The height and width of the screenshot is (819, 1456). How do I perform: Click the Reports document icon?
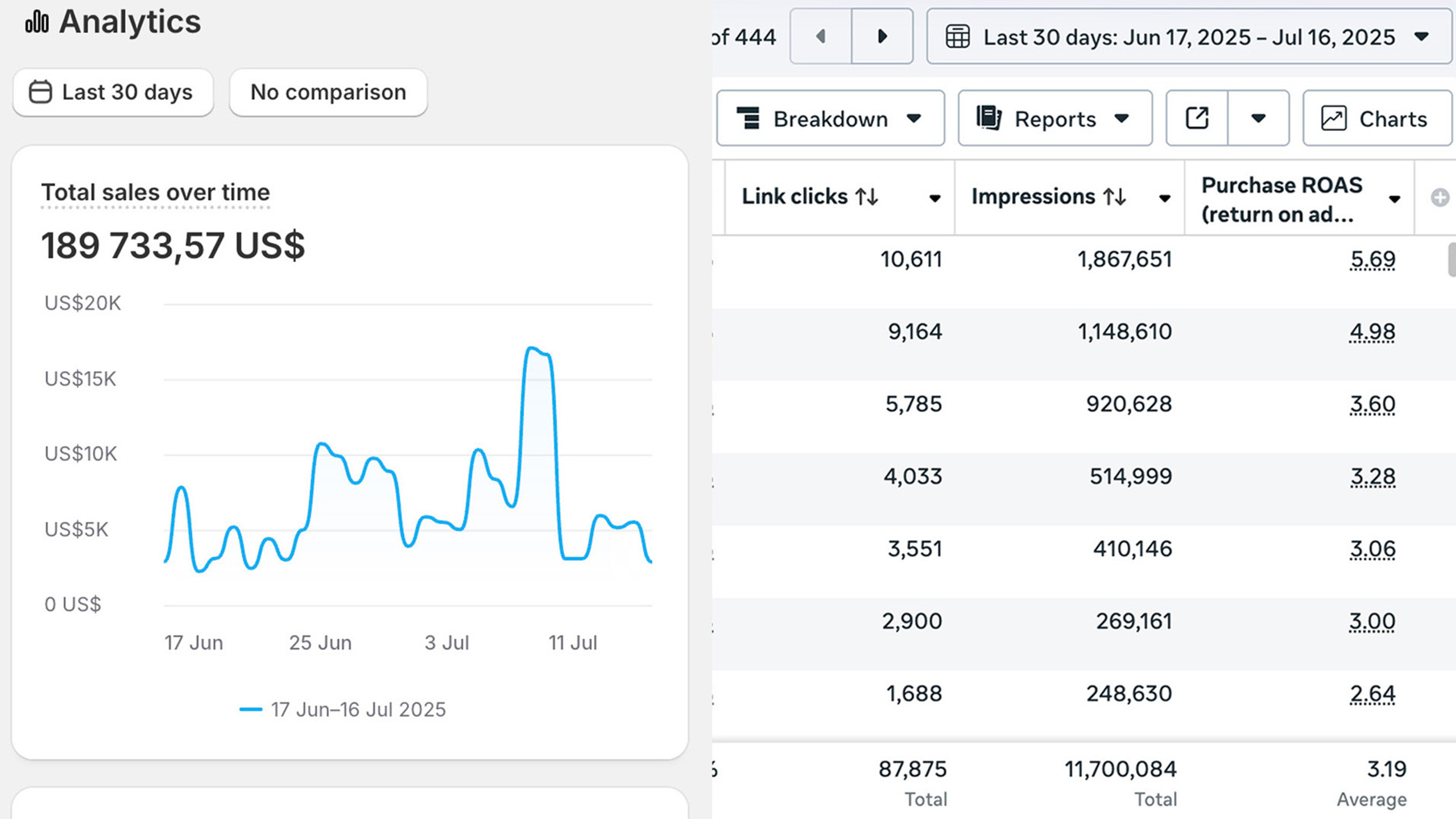click(989, 118)
